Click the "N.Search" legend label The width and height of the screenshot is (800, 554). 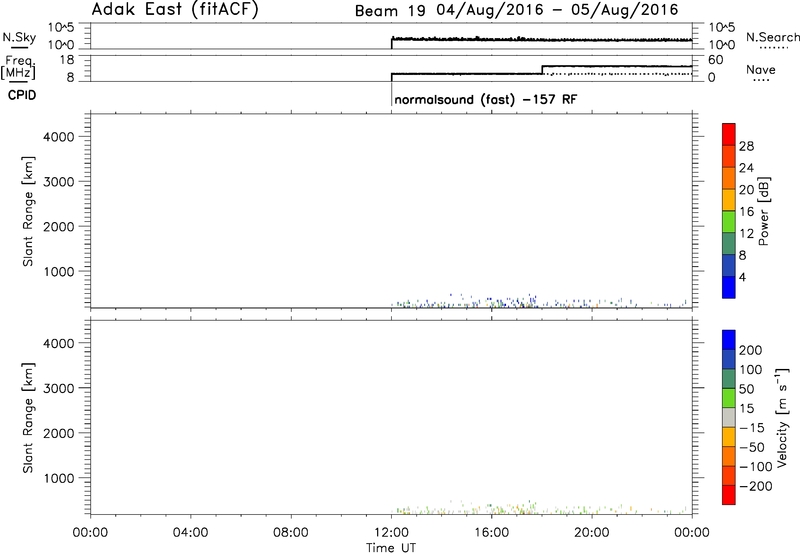[772, 37]
